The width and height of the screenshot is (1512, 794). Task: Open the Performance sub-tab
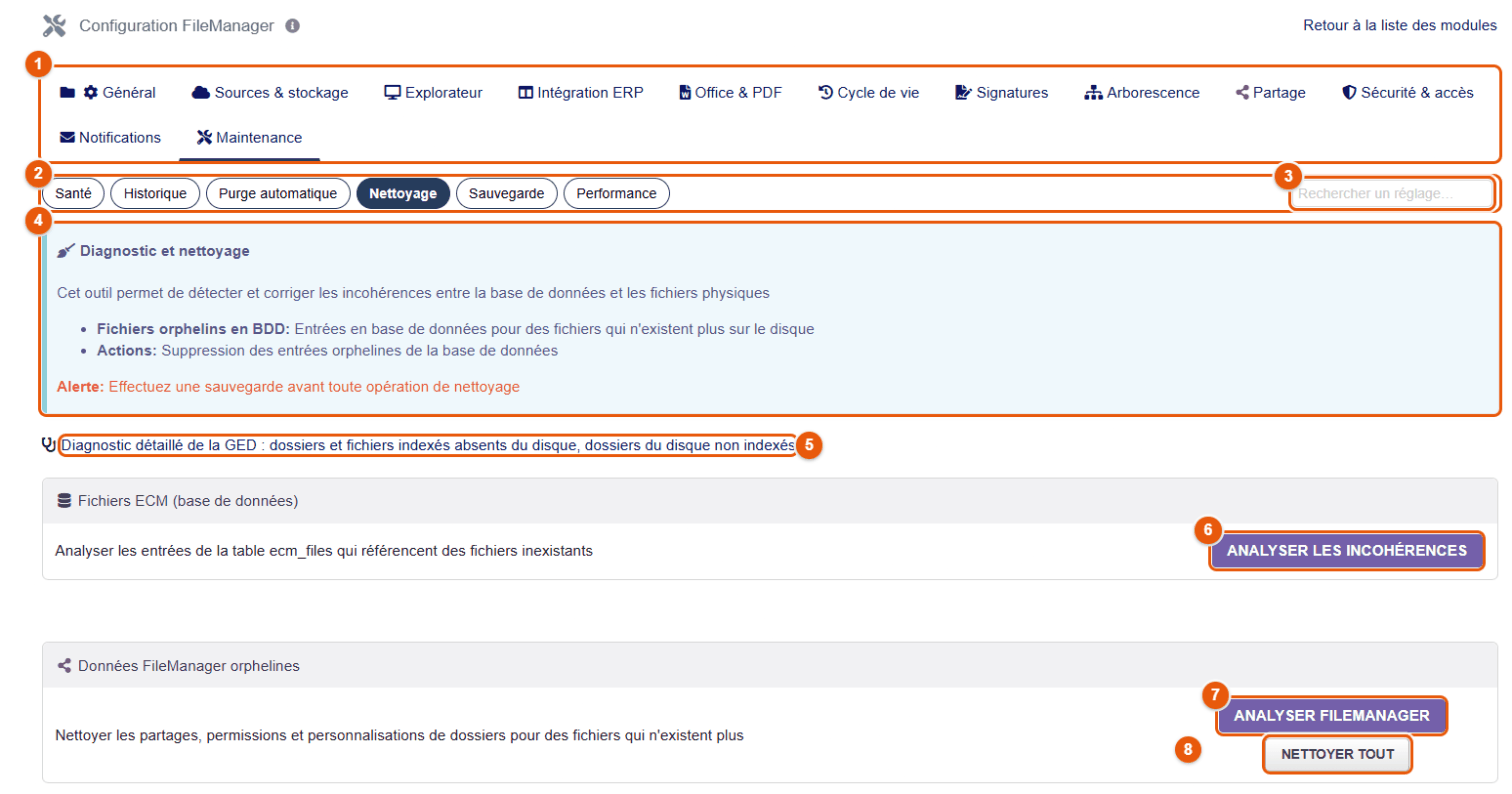click(x=617, y=194)
